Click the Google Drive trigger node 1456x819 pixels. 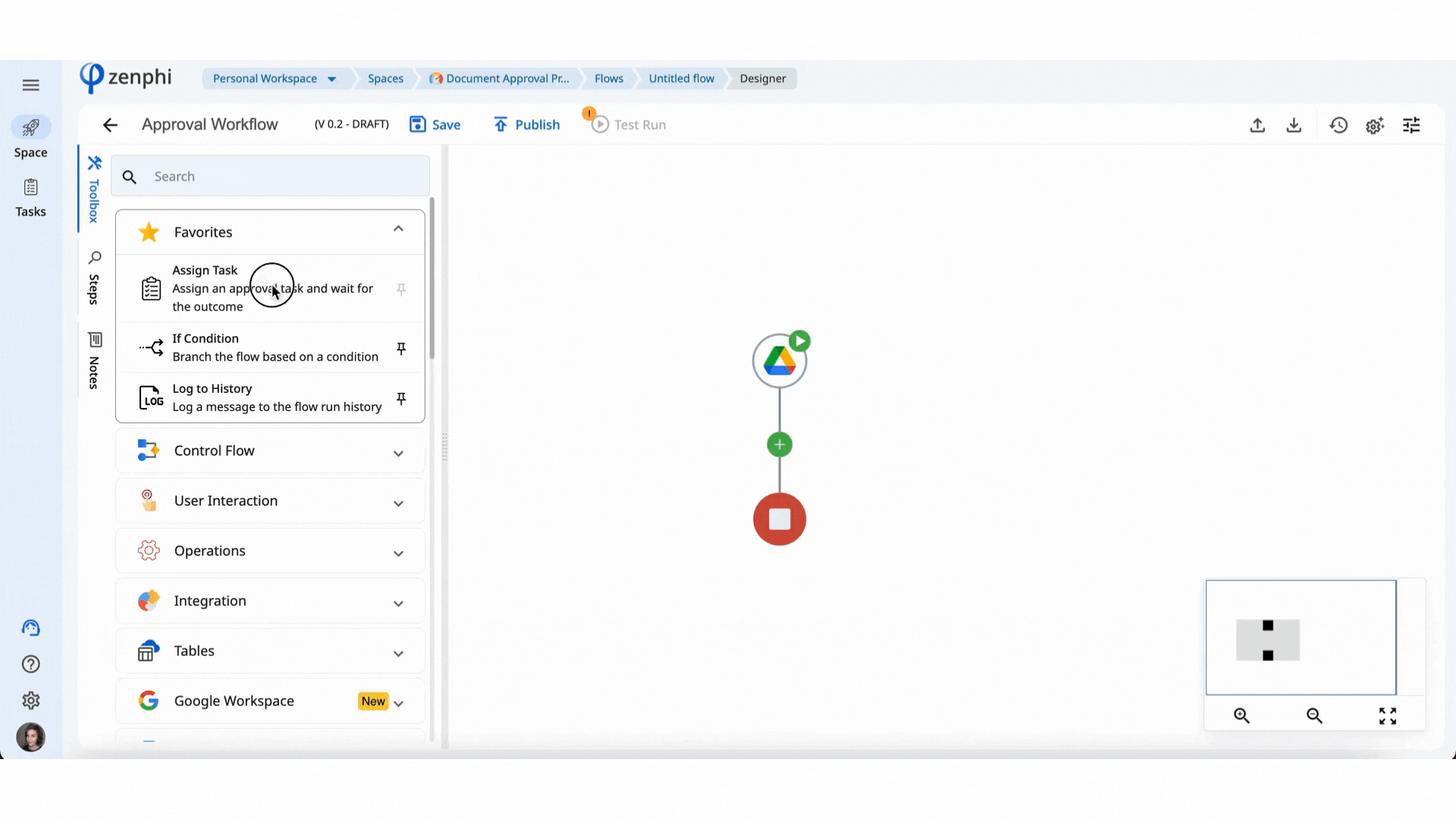(779, 362)
